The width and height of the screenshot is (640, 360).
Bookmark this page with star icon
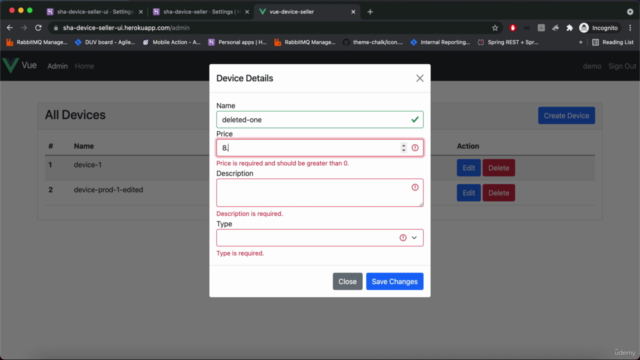tap(495, 28)
